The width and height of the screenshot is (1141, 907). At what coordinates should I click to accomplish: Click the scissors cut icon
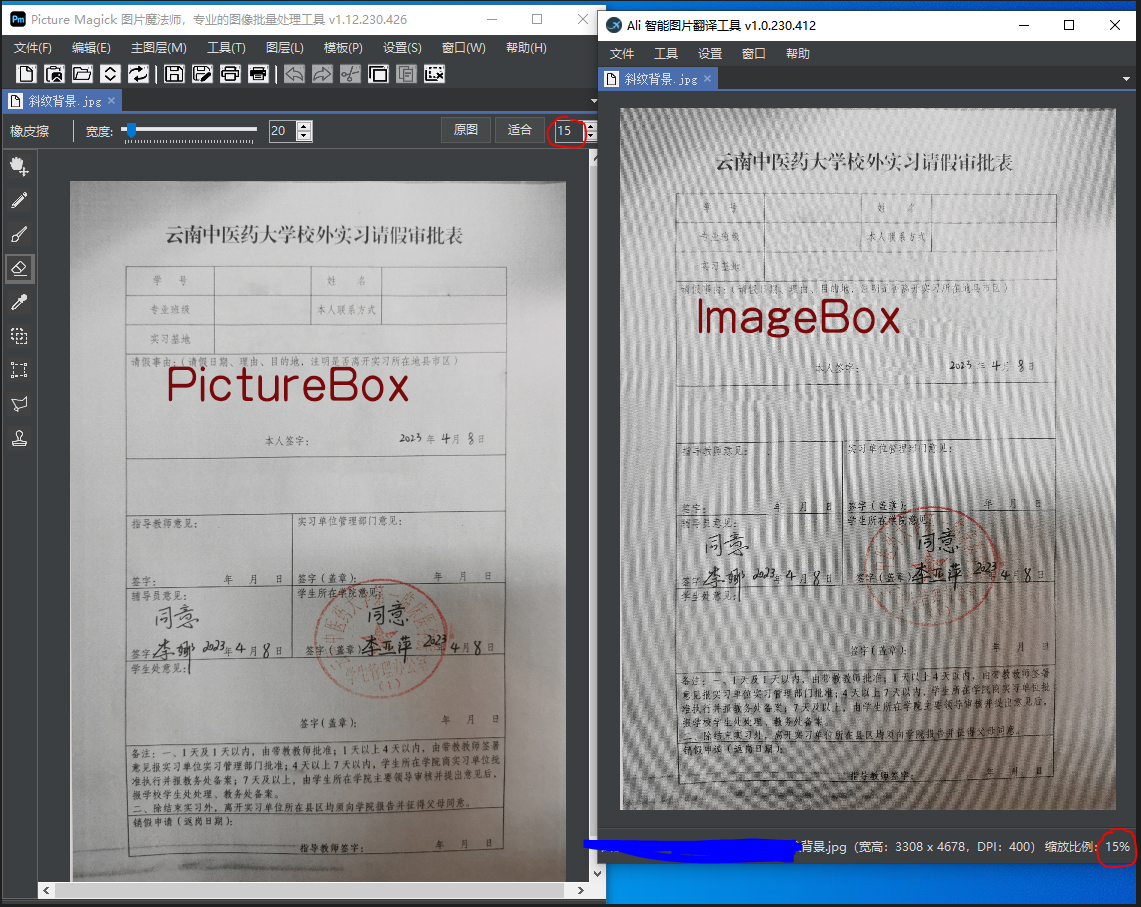350,74
